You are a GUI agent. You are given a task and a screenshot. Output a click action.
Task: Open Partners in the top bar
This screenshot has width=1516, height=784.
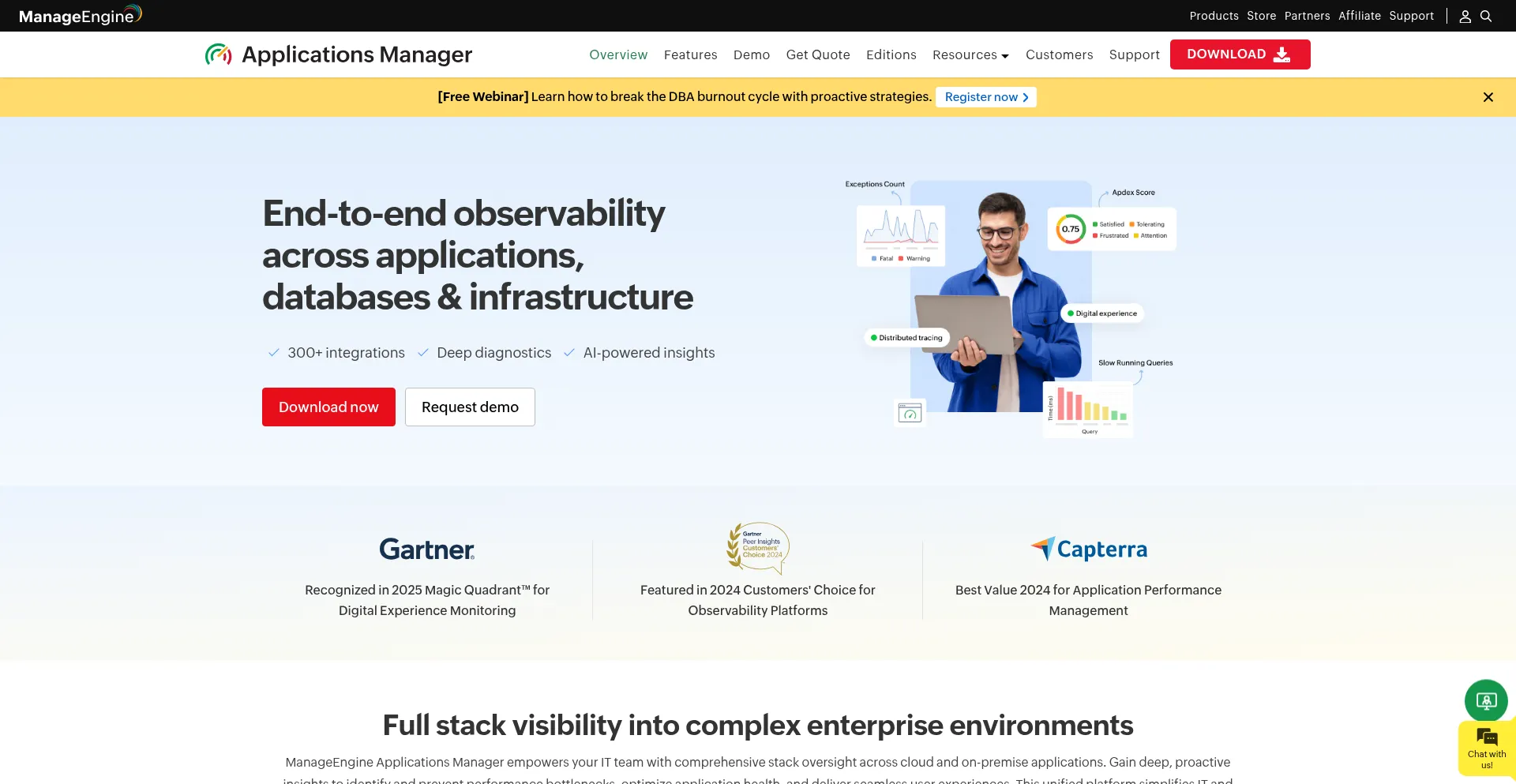1308,16
